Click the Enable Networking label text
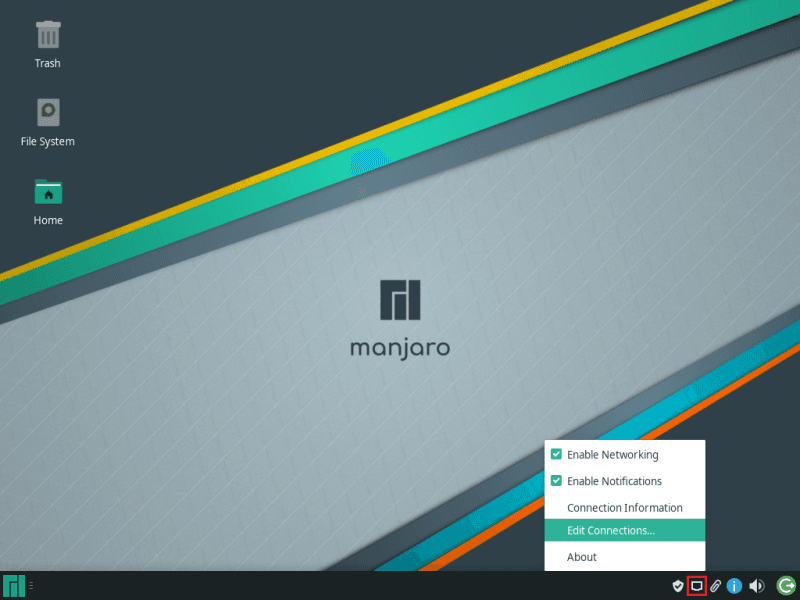 [x=612, y=455]
